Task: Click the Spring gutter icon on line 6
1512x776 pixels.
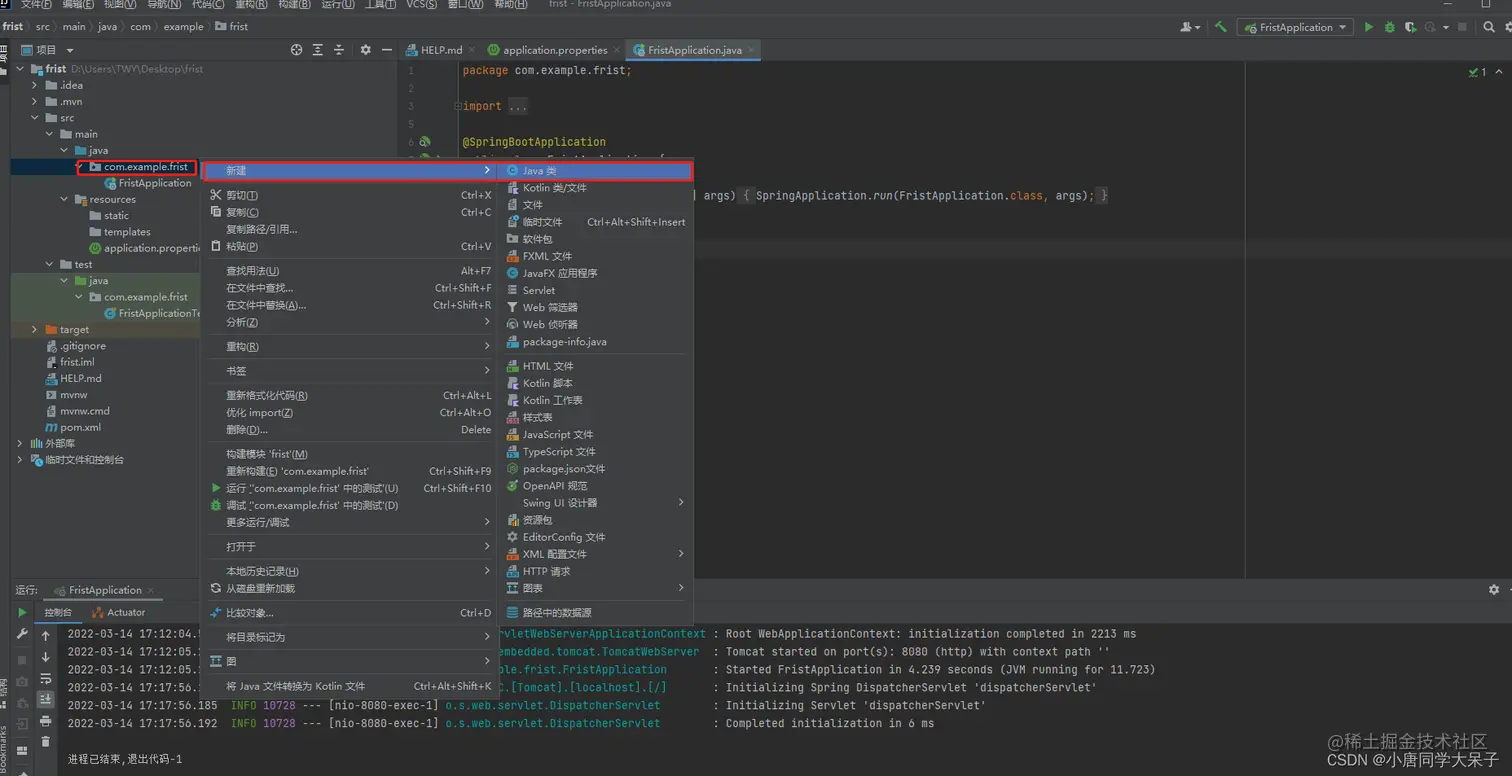Action: (425, 142)
